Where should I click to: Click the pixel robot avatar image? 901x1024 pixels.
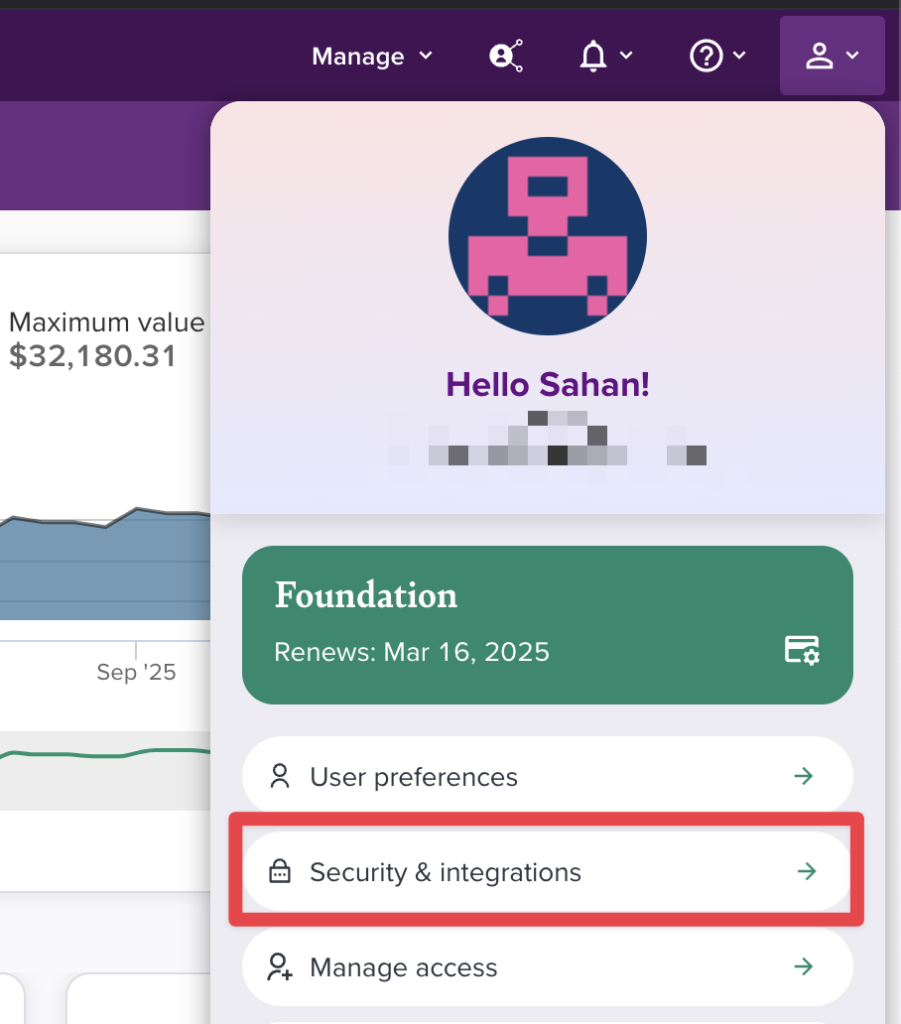(547, 237)
